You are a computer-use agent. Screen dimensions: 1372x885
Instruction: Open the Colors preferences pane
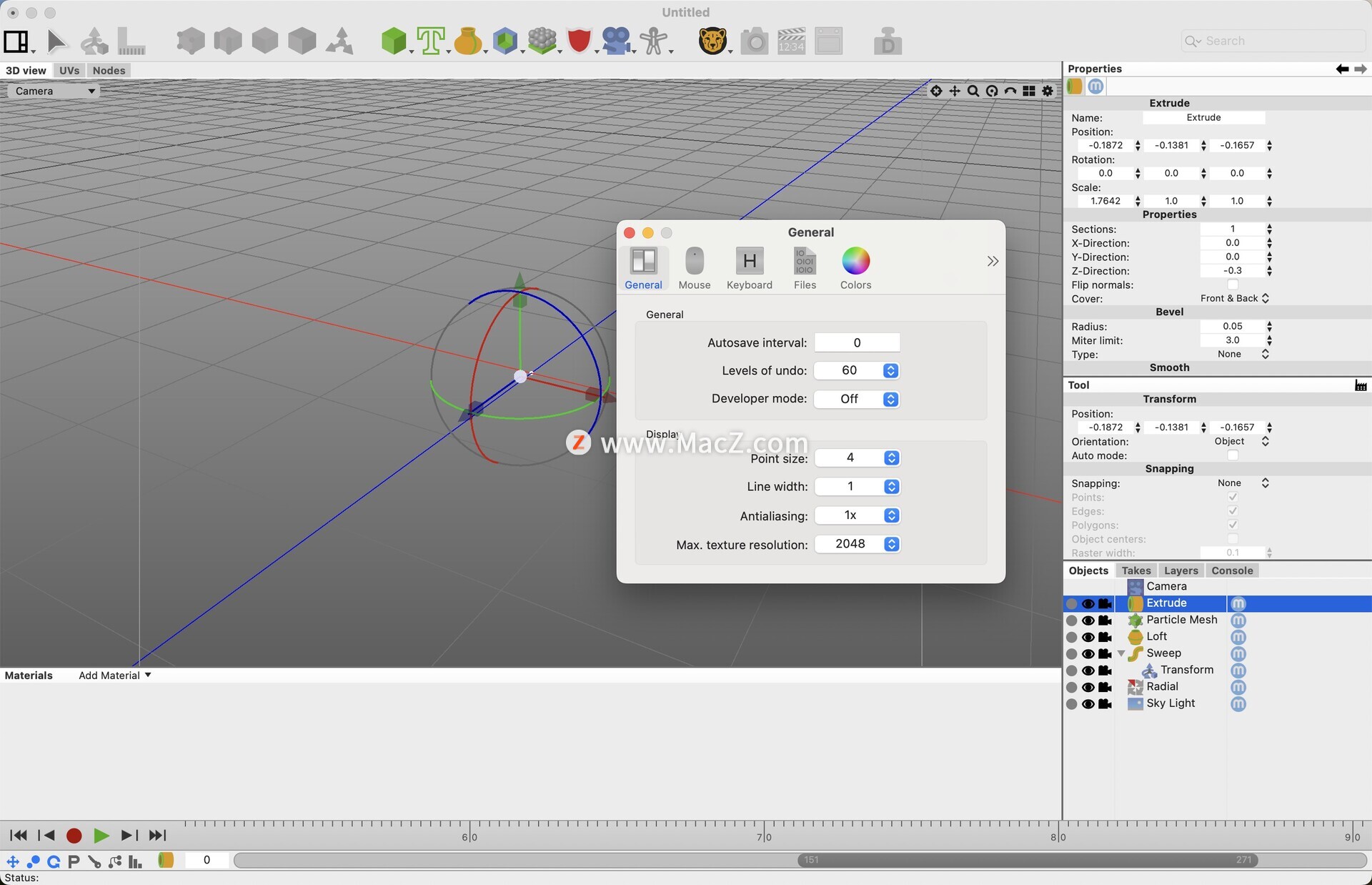[x=855, y=269]
